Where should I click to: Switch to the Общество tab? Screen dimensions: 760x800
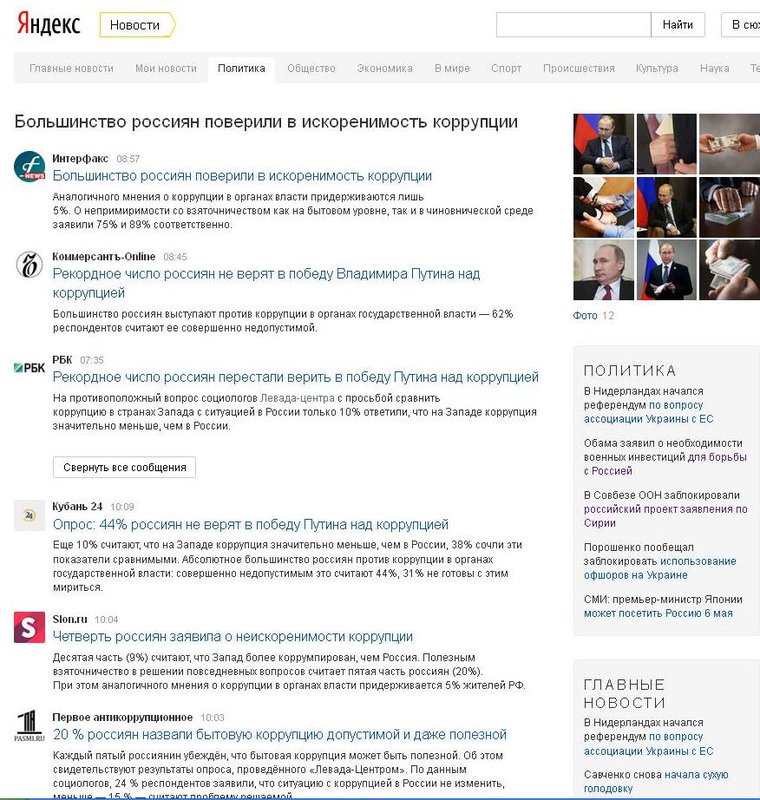click(x=311, y=68)
